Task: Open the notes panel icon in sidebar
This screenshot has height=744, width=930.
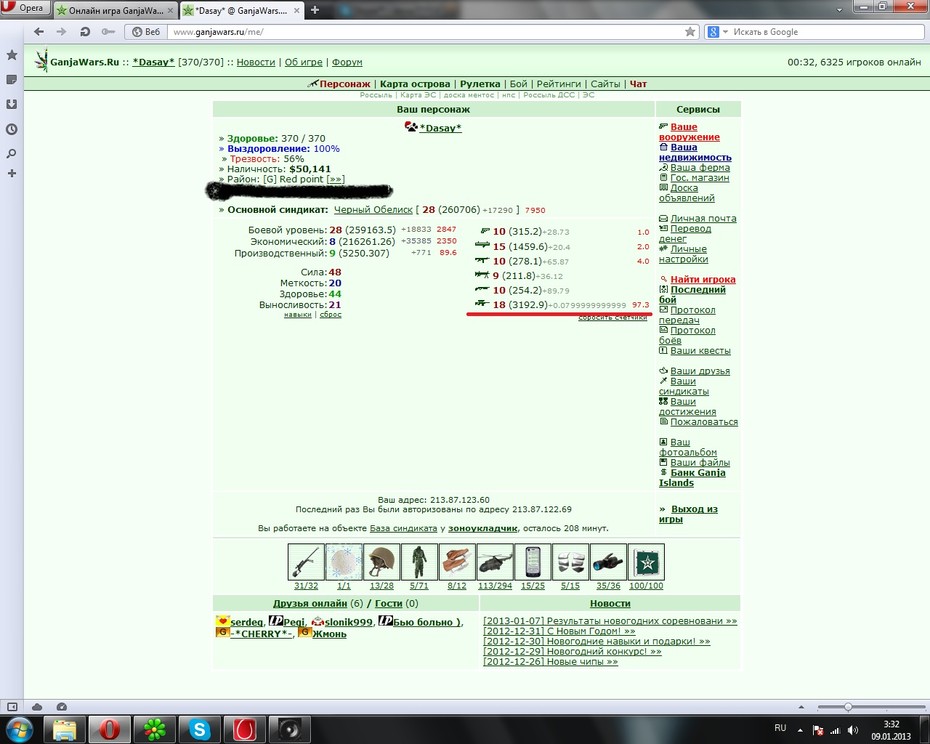Action: (11, 80)
